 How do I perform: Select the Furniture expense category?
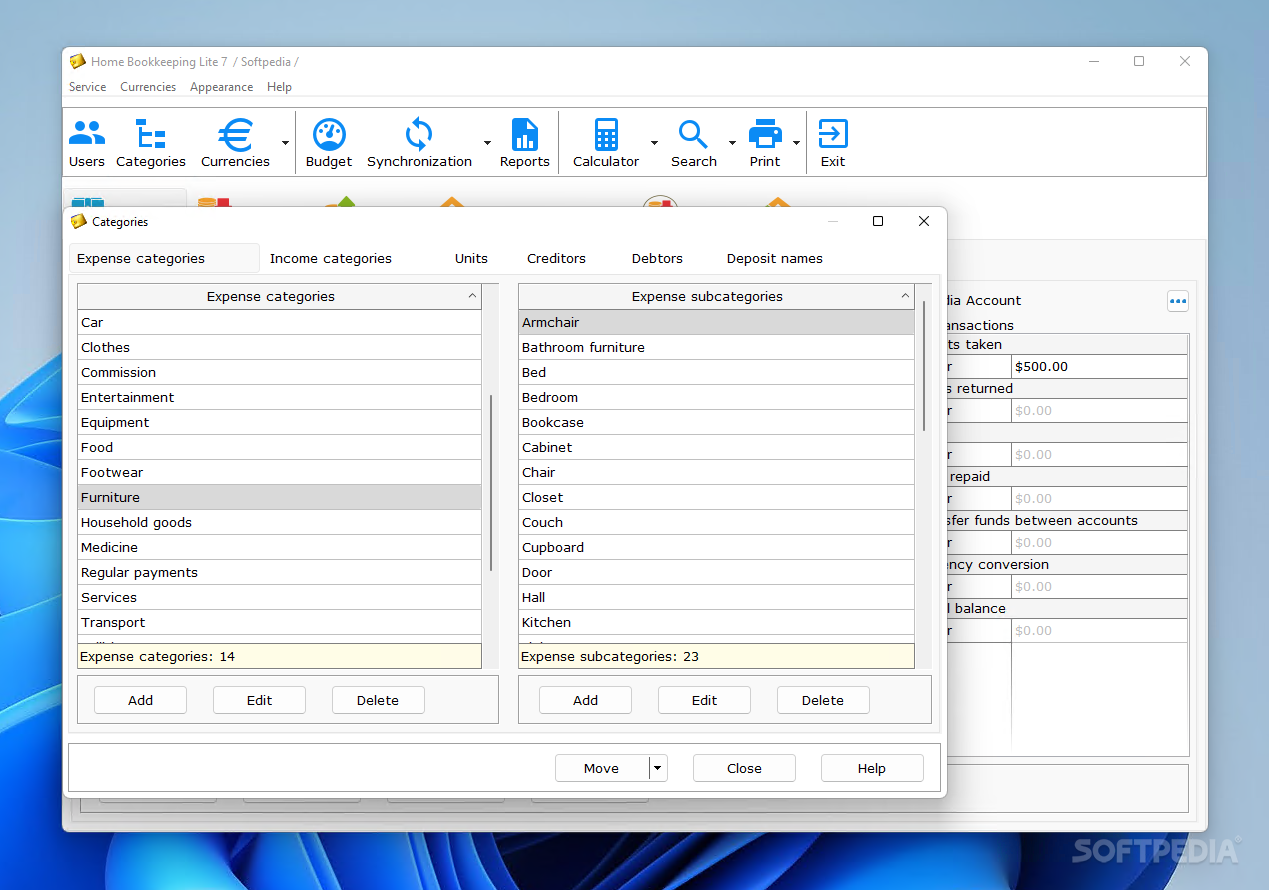point(279,497)
